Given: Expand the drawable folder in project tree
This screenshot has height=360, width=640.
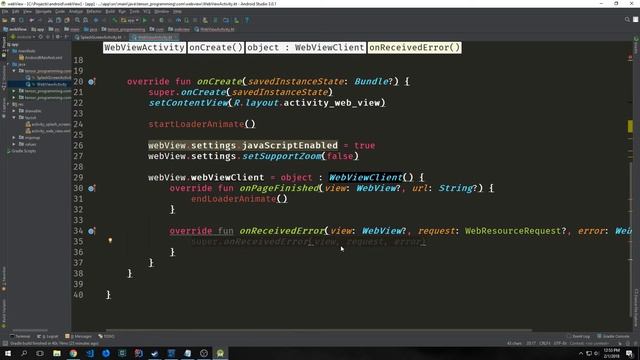Looking at the screenshot, I should point(14,111).
